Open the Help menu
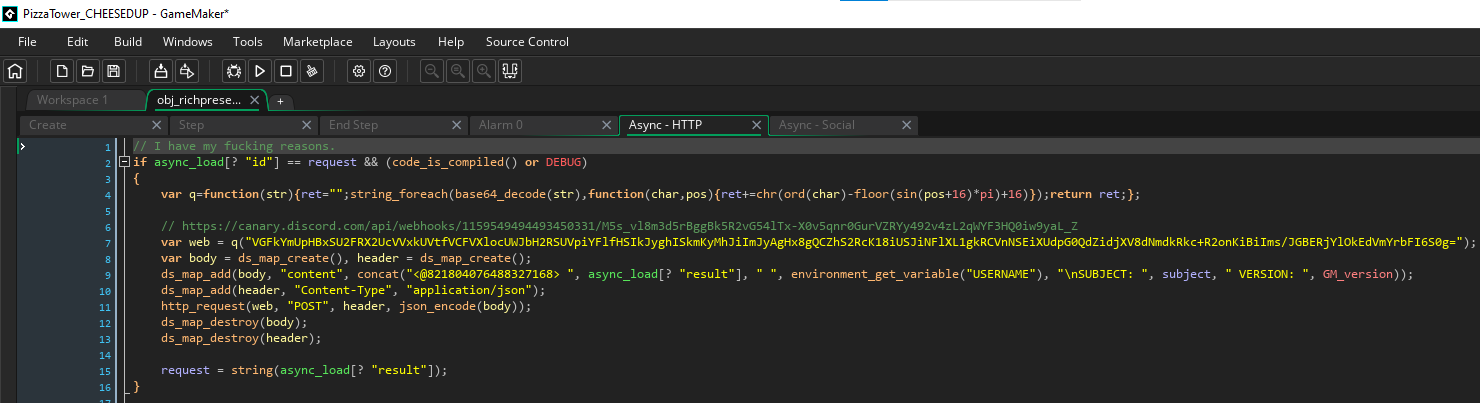This screenshot has width=1480, height=403. pos(451,42)
